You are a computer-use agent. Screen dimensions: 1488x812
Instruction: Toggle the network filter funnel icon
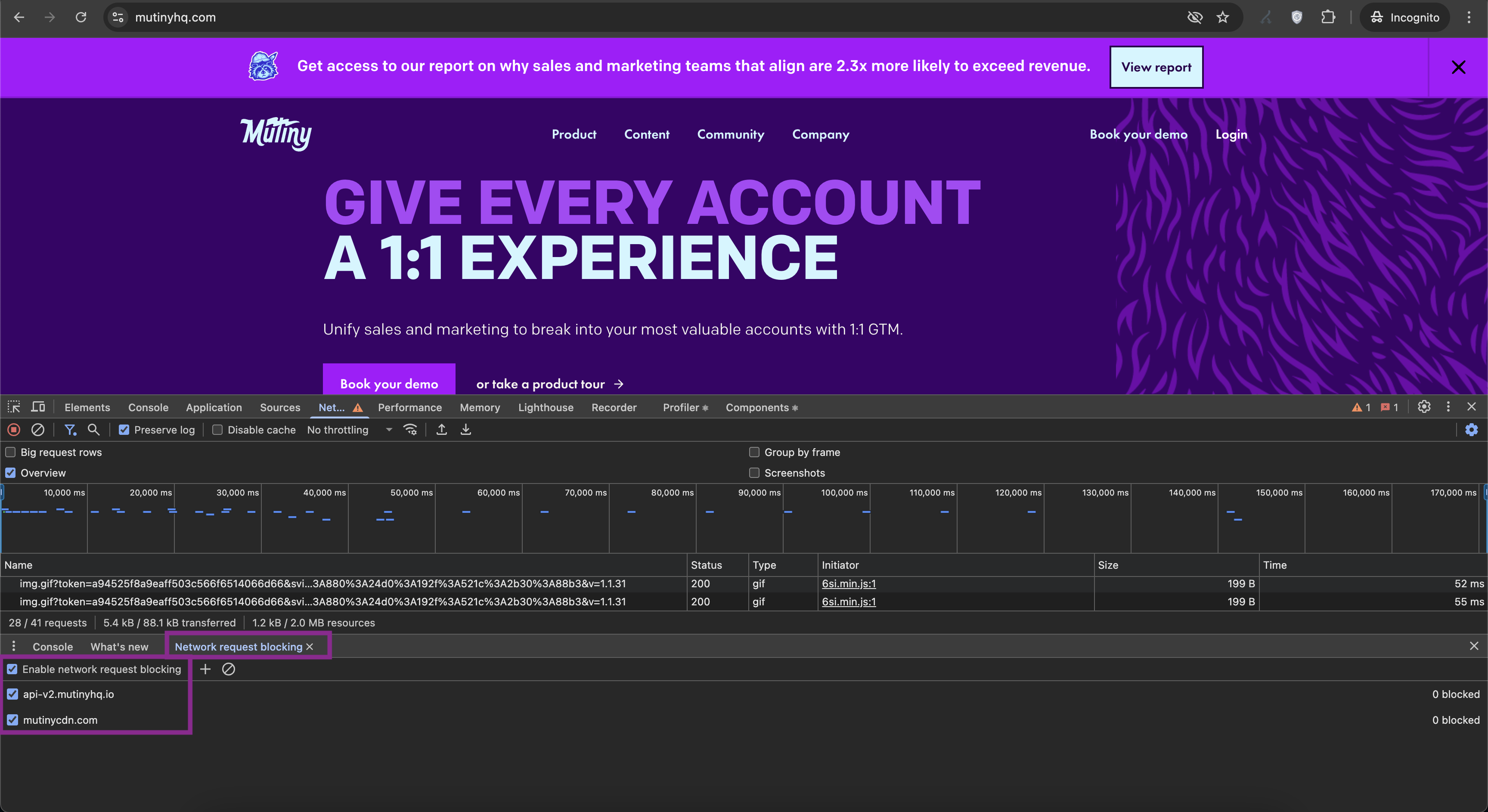(x=70, y=430)
